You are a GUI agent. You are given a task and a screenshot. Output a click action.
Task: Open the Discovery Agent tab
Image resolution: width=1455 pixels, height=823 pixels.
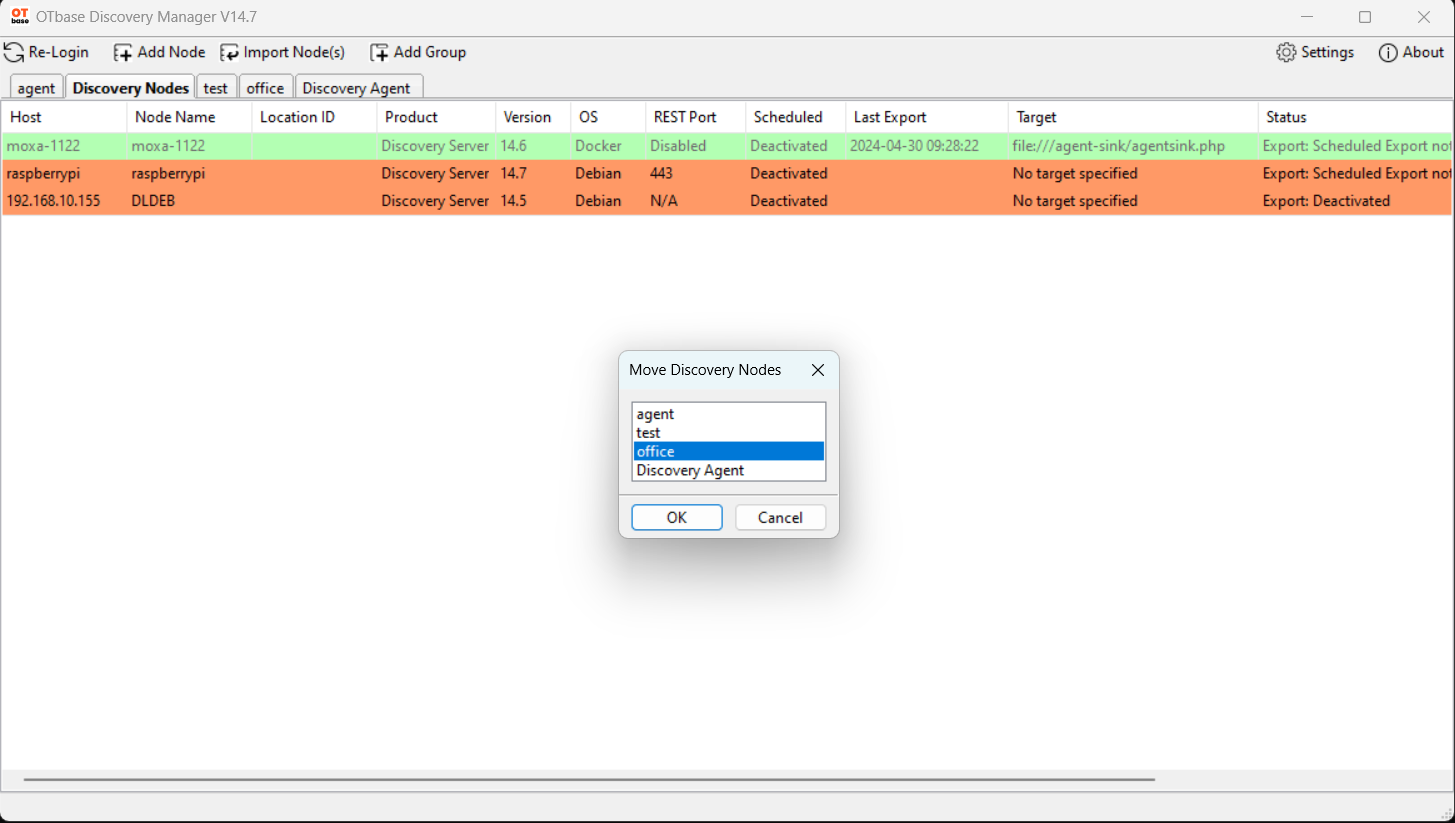pos(357,88)
